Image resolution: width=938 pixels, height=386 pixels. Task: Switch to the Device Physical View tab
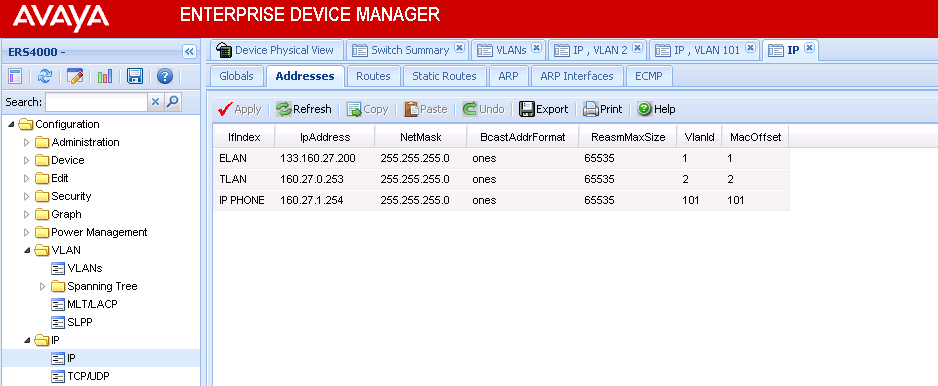tap(278, 50)
